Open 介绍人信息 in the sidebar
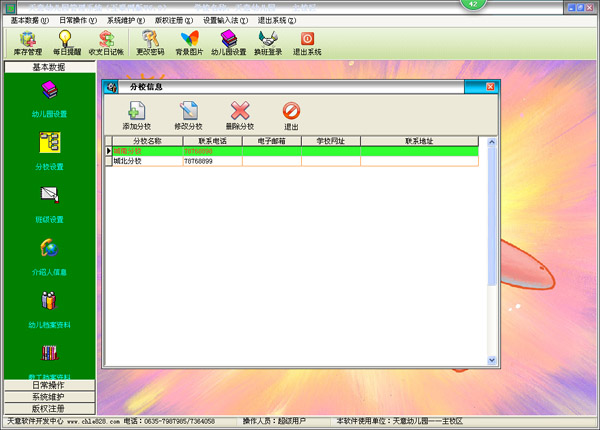Screen dimensions: 600x430 coord(48,252)
